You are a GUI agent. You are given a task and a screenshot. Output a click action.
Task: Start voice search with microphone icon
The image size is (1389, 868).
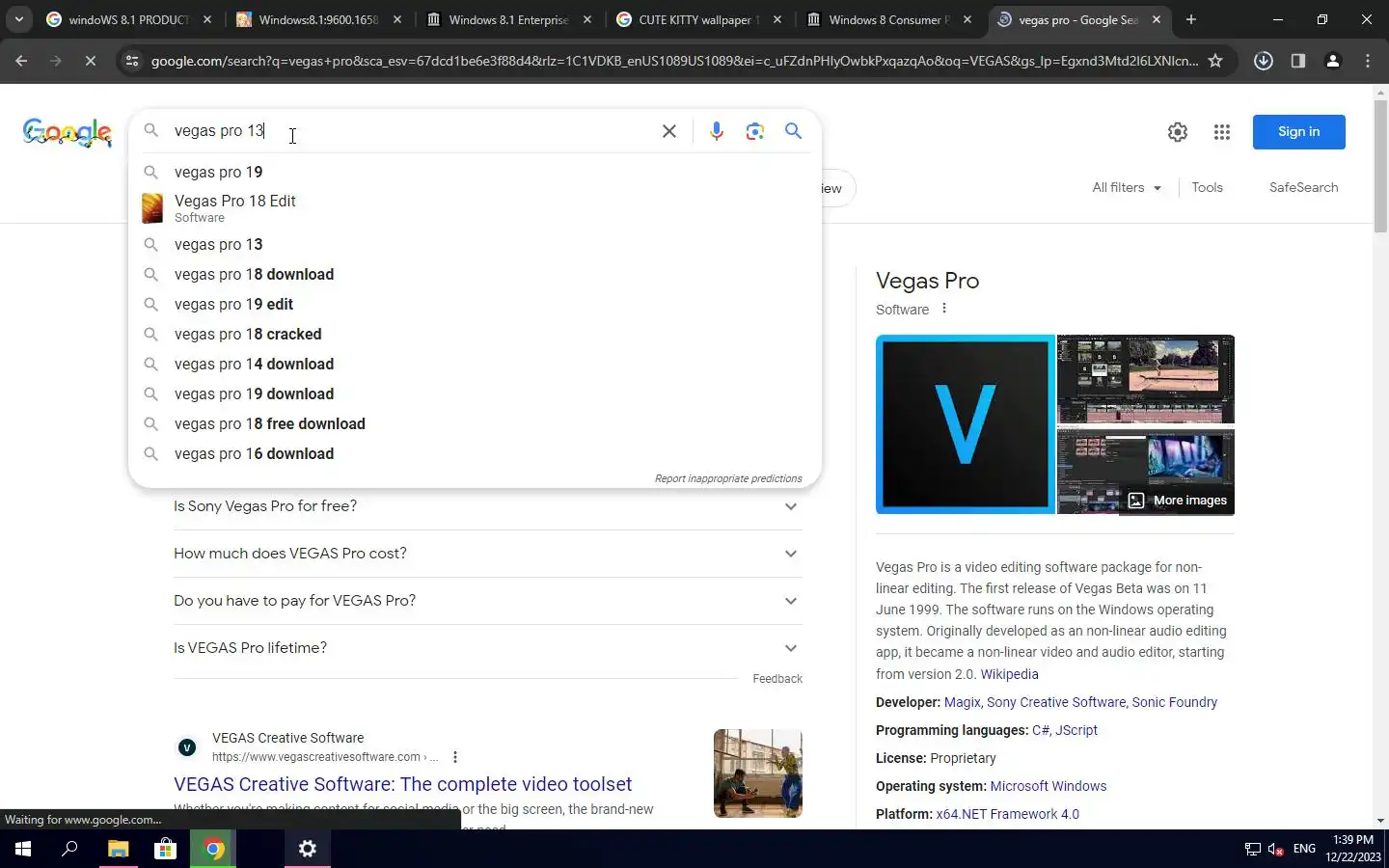pyautogui.click(x=716, y=131)
